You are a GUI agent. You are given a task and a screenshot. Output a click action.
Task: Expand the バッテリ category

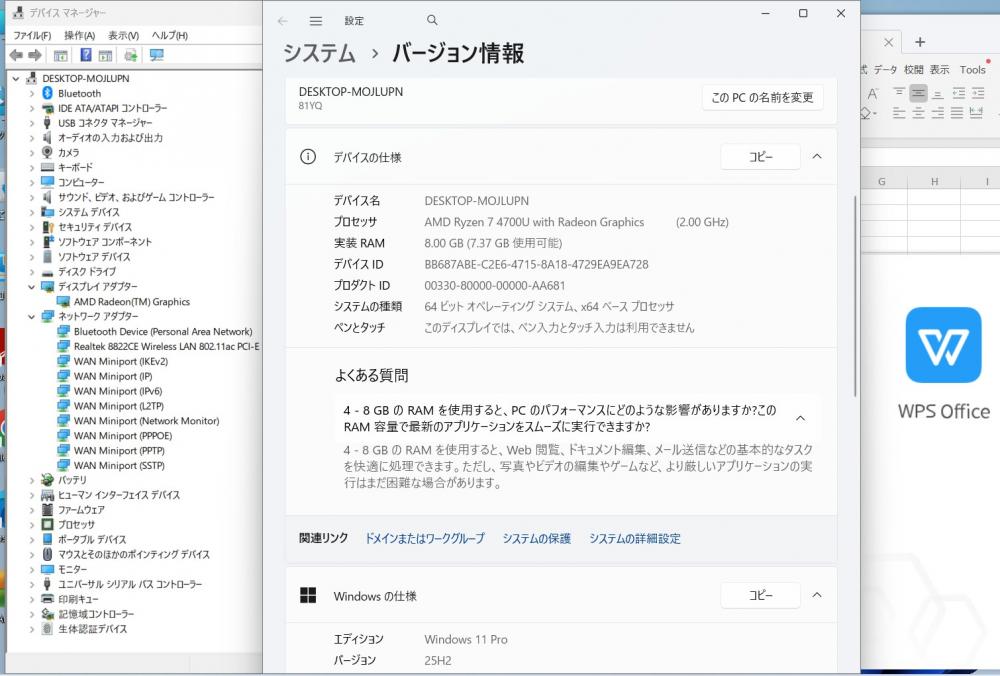click(31, 480)
